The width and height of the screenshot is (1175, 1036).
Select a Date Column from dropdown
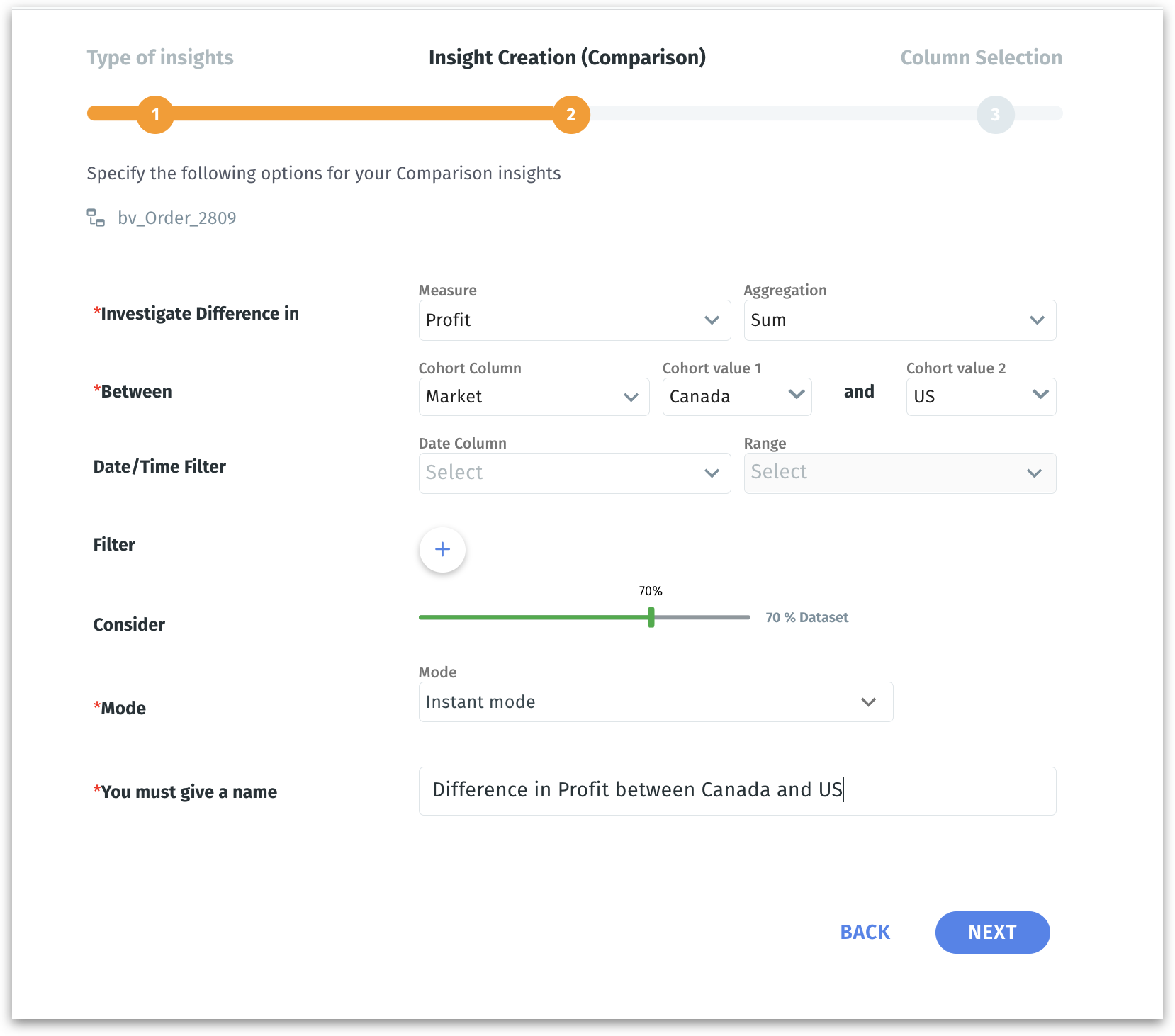pyautogui.click(x=574, y=473)
